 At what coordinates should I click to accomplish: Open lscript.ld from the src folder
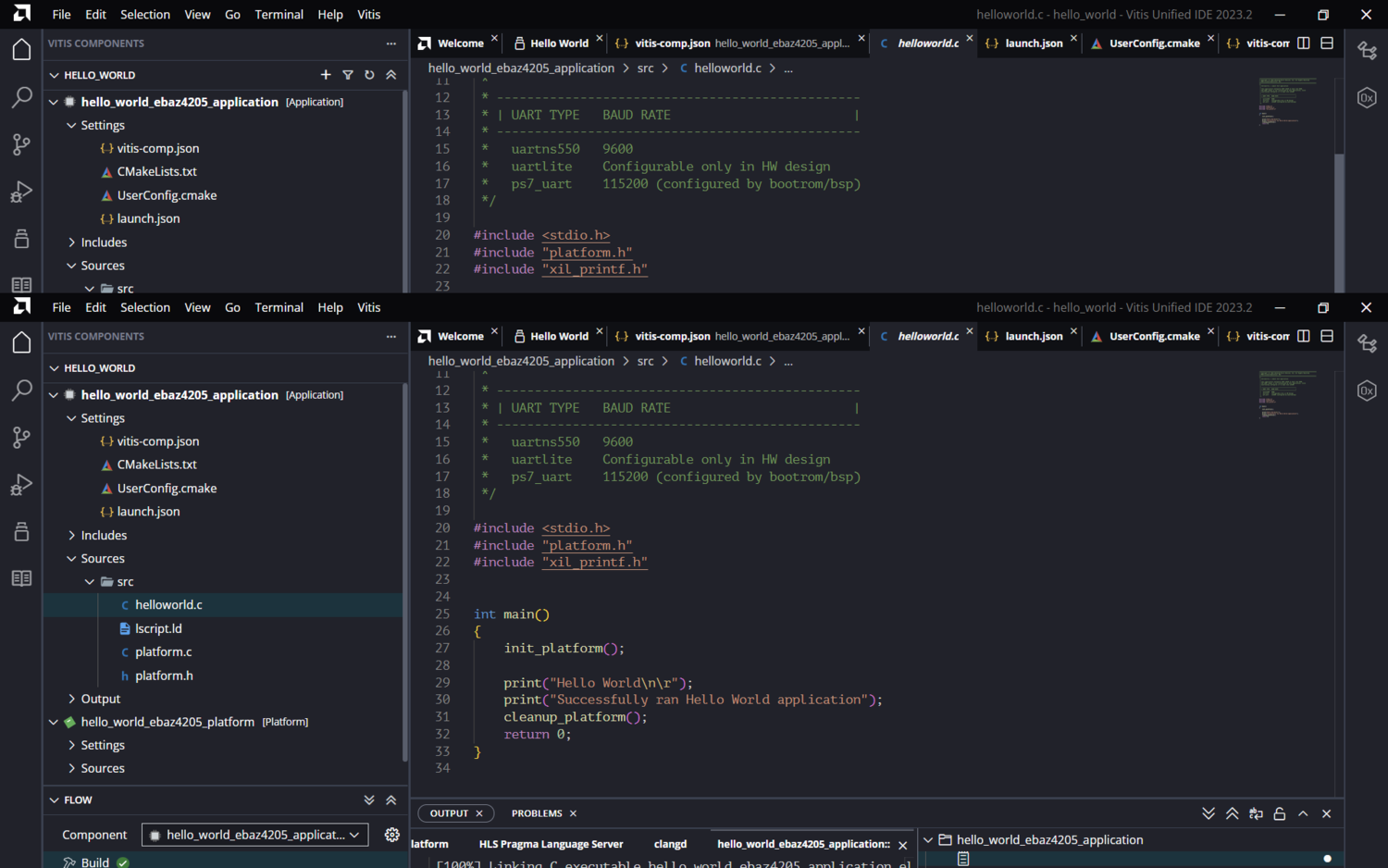point(158,628)
